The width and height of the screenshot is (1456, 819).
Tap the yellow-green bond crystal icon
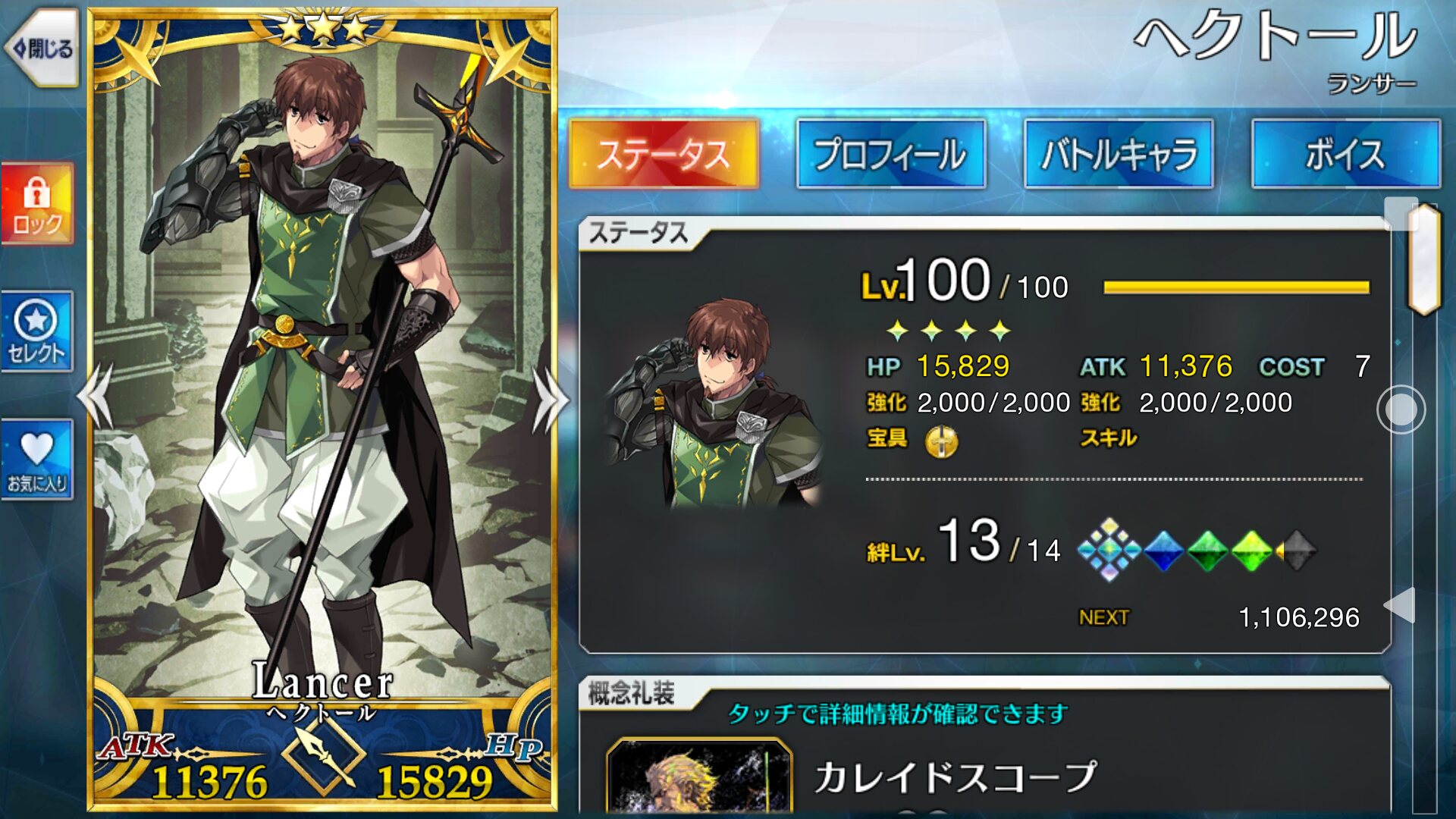pyautogui.click(x=1252, y=551)
